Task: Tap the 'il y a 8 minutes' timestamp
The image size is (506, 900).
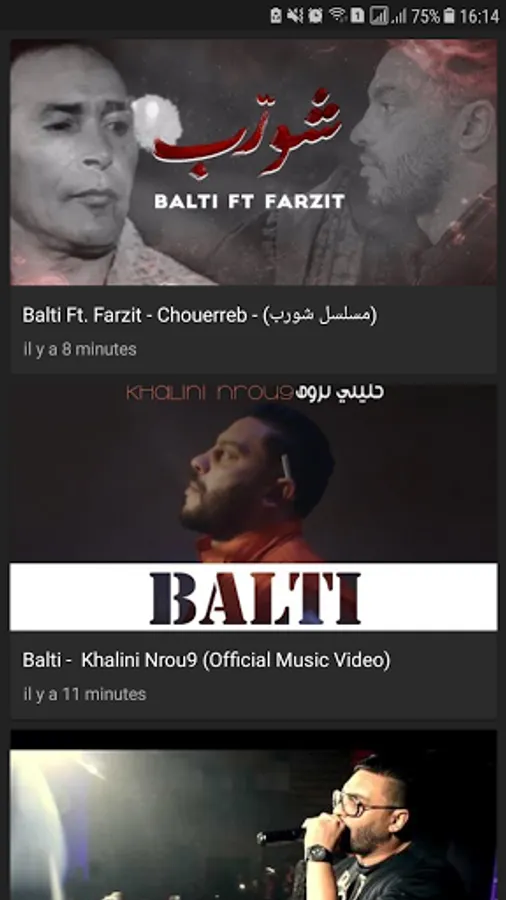Action: (x=80, y=349)
